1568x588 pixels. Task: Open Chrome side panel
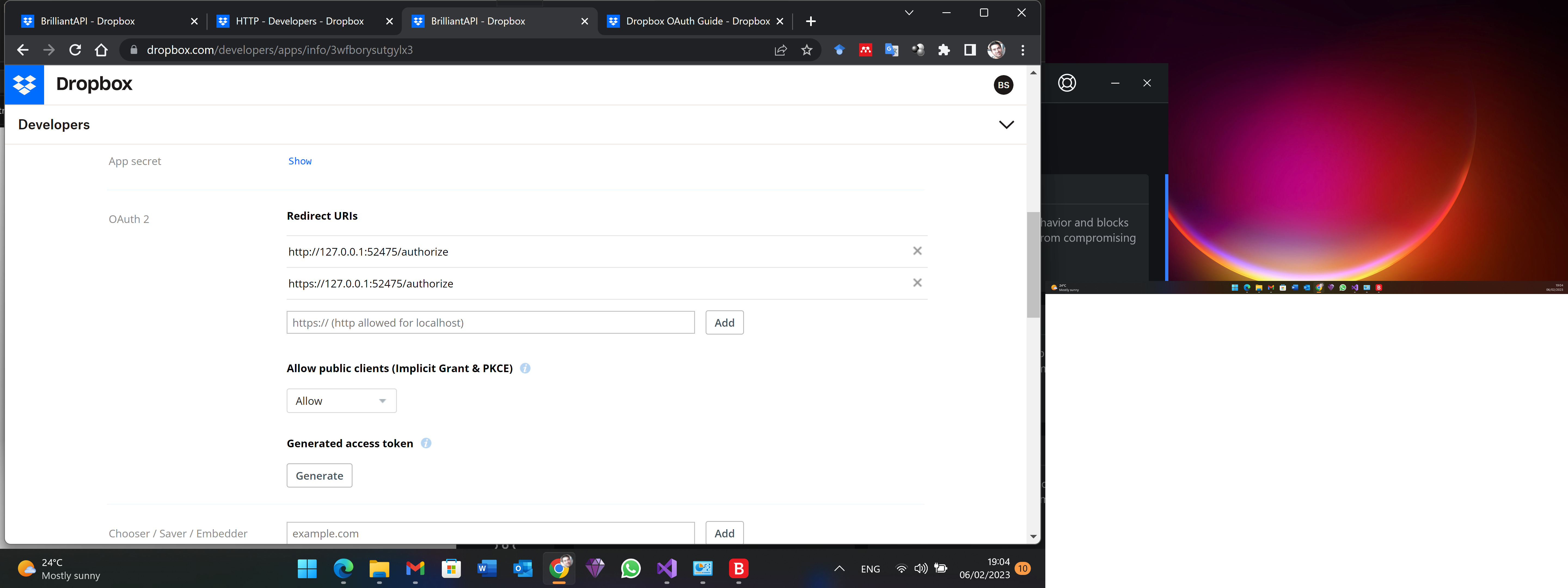[970, 50]
